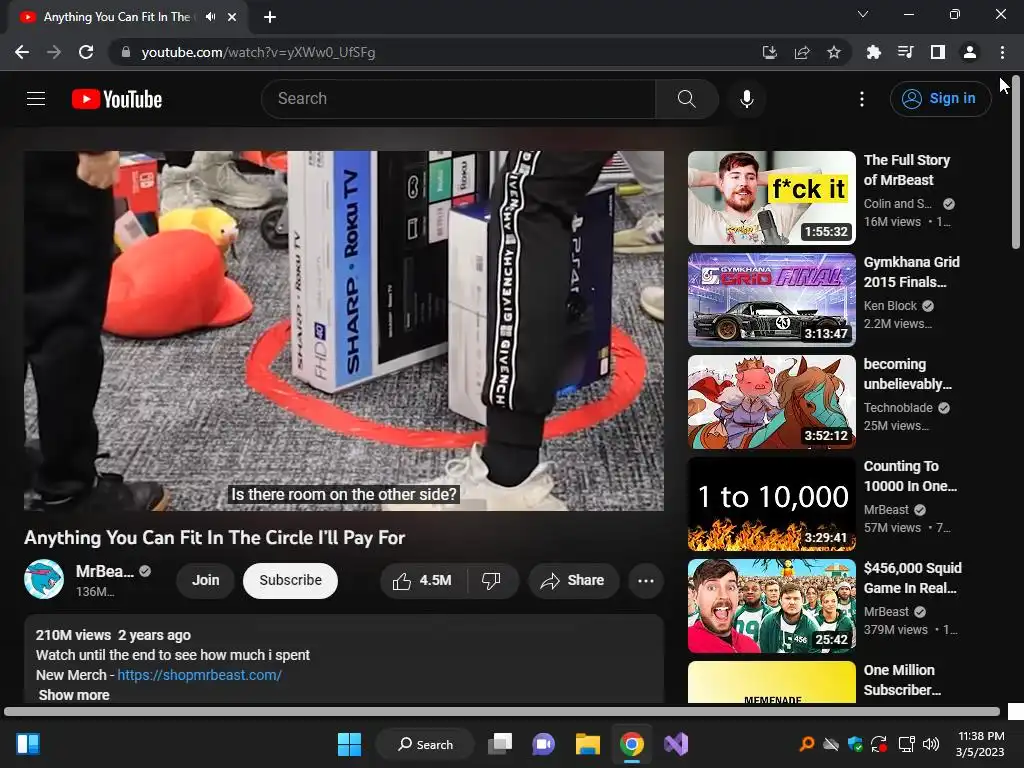The width and height of the screenshot is (1024, 768).
Task: Click the video player
Action: [344, 331]
